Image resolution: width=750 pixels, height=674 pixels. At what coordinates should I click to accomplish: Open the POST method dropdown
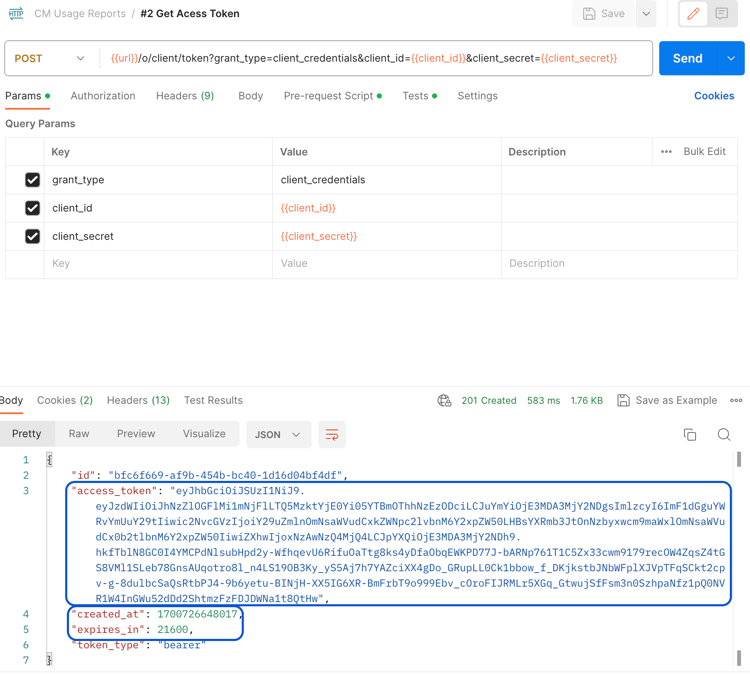tap(49, 58)
